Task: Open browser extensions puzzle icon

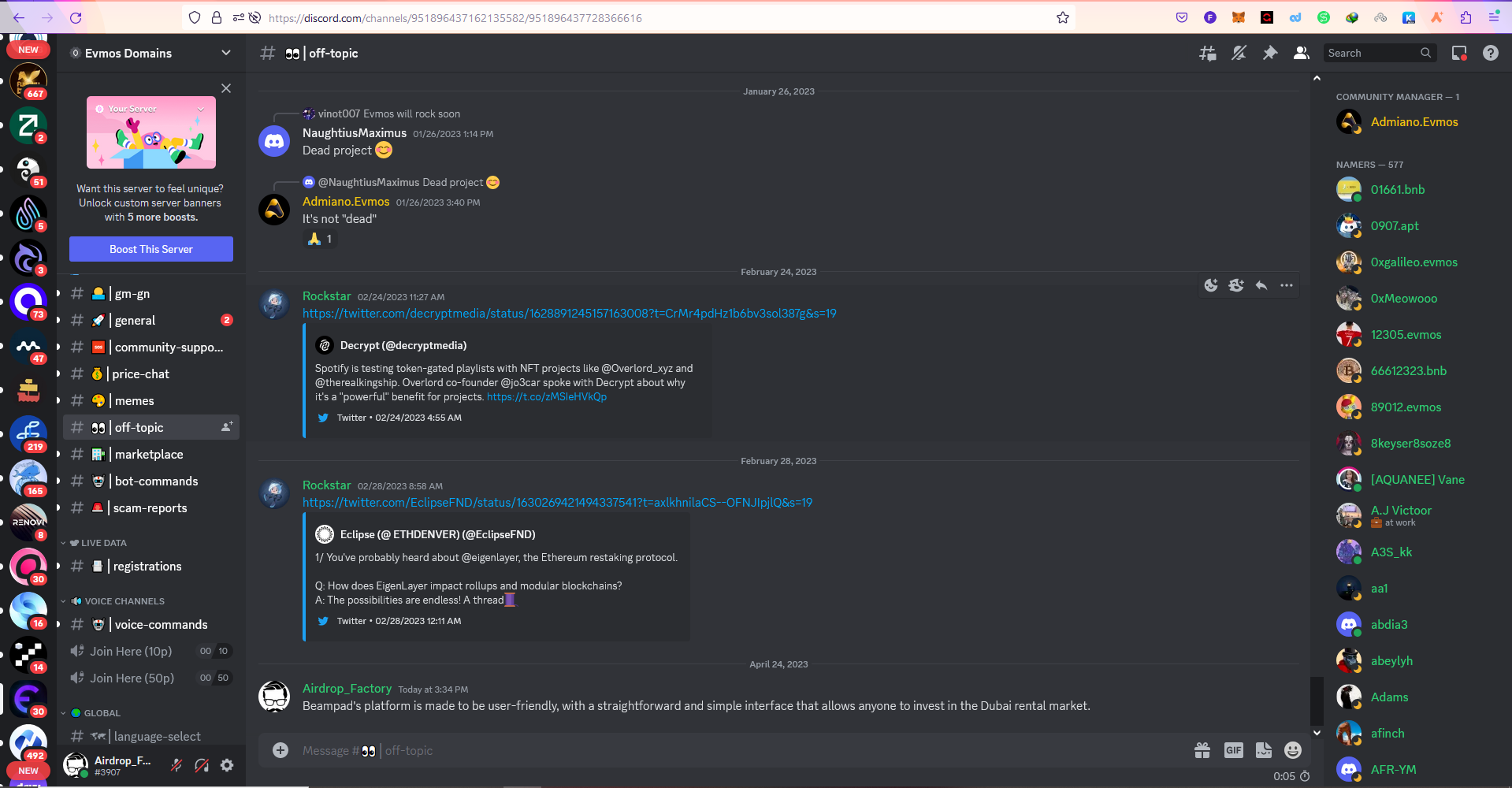Action: click(1466, 17)
